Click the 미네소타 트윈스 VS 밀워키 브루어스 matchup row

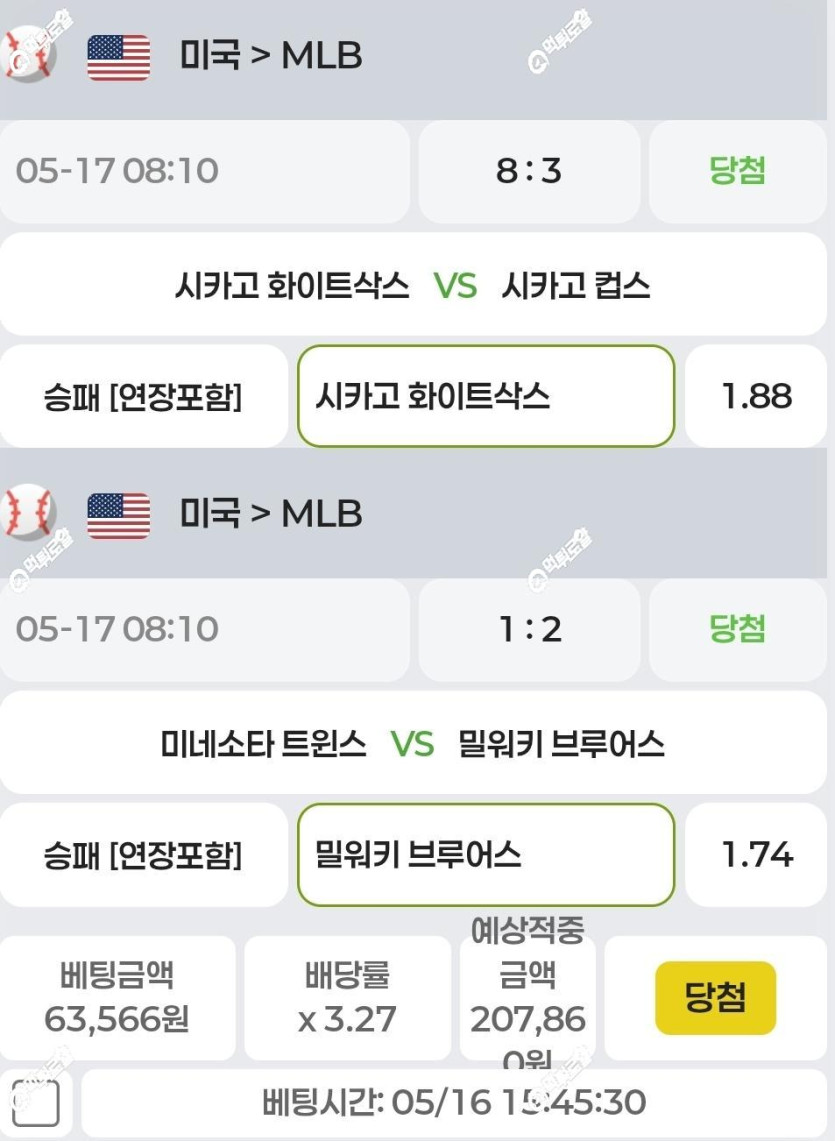[x=413, y=742]
